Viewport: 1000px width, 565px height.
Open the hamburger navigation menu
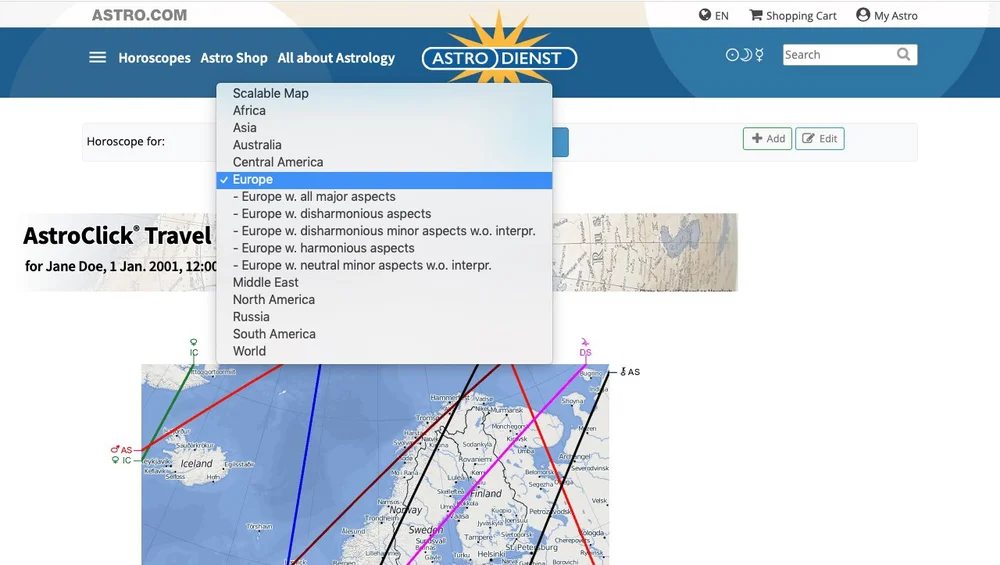click(x=98, y=57)
